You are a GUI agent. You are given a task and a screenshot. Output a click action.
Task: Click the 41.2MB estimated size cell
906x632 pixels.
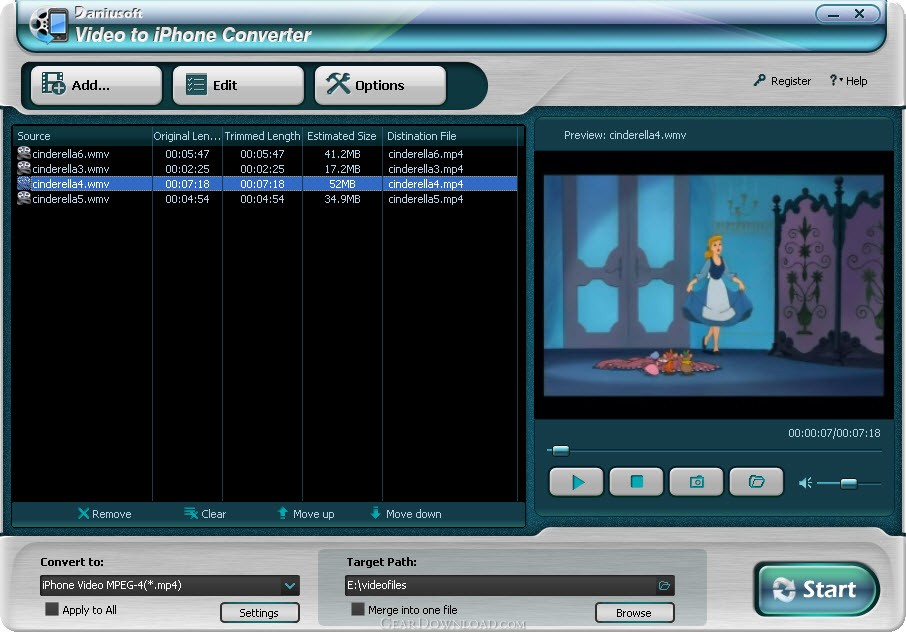pyautogui.click(x=342, y=154)
